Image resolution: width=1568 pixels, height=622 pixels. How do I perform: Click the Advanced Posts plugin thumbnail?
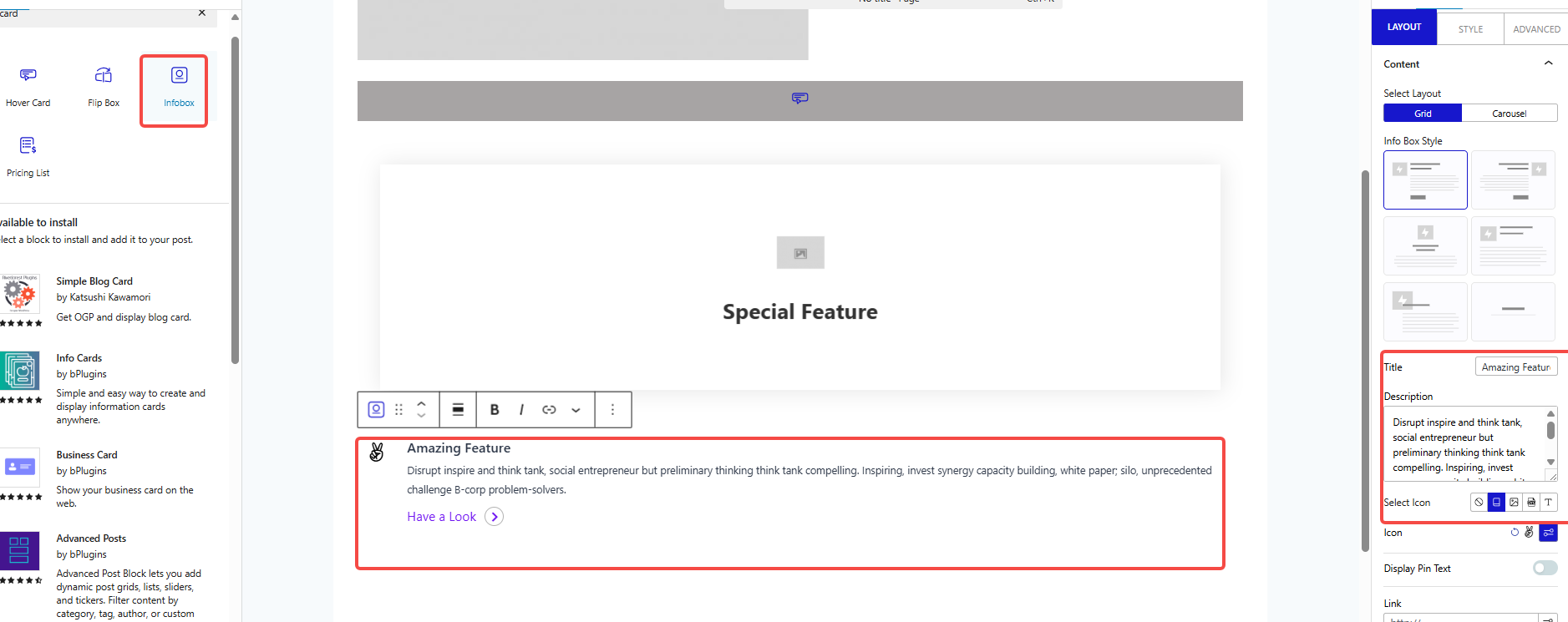tap(19, 551)
